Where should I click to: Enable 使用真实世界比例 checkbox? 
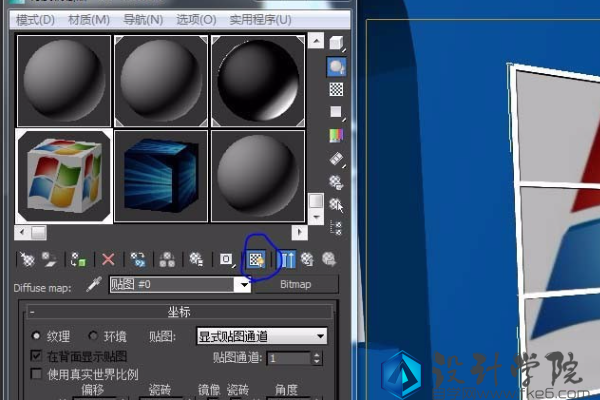coord(37,373)
